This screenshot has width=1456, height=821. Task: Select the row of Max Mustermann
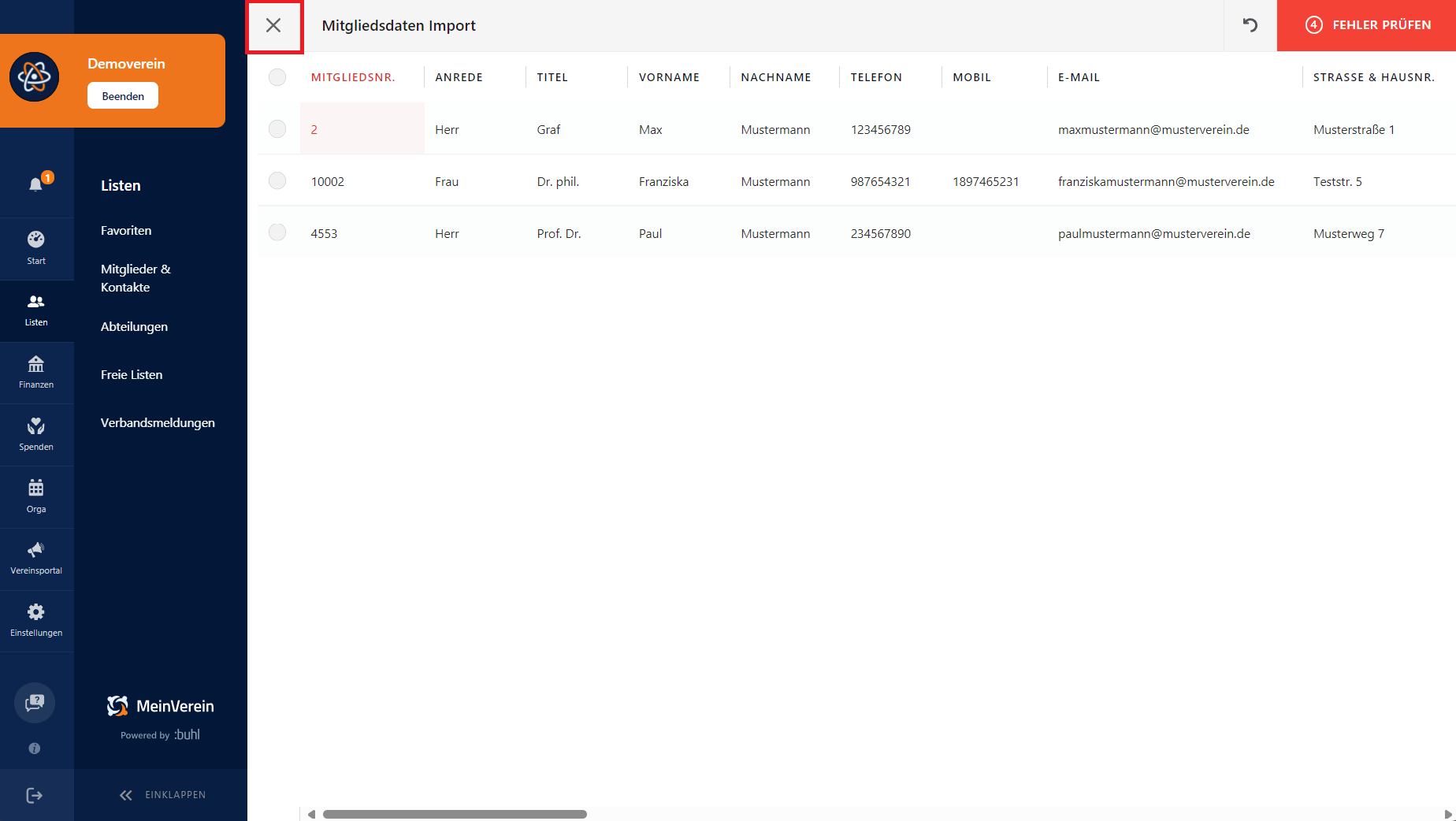click(x=277, y=129)
